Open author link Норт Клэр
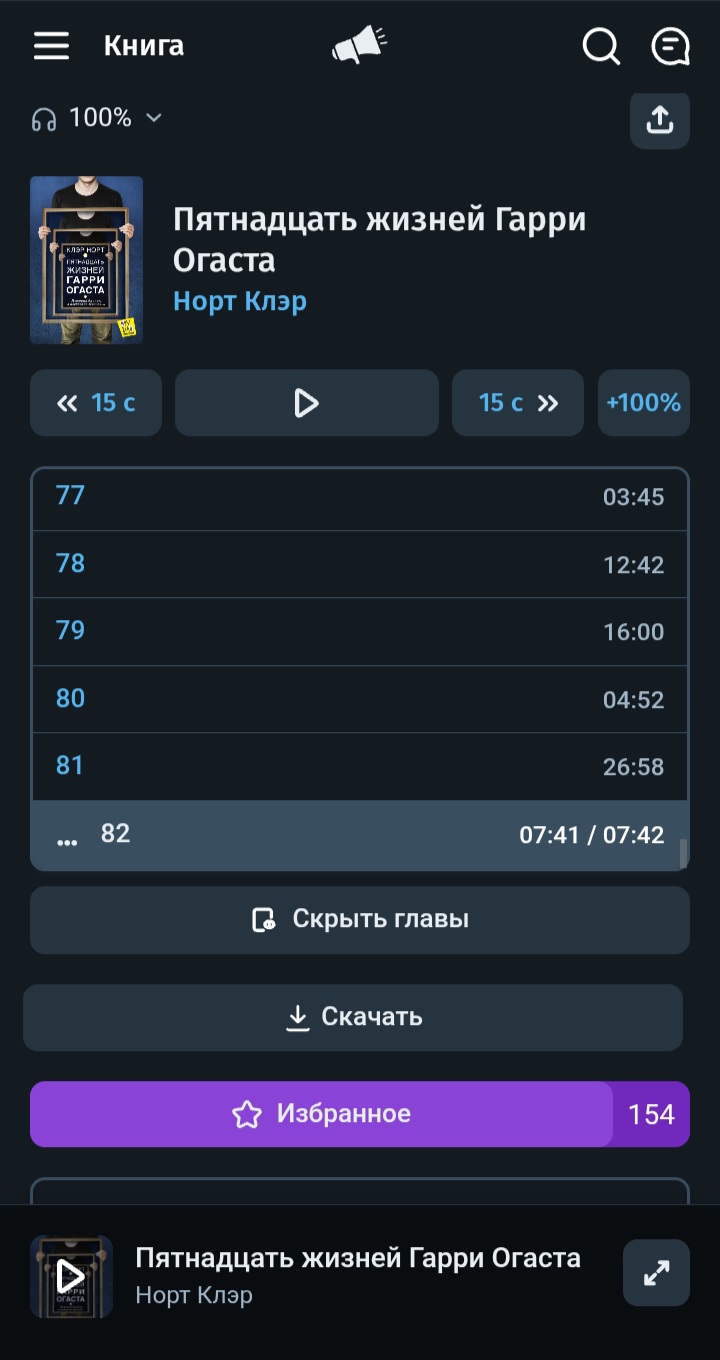Screen dimensions: 720x1360 coord(240,301)
